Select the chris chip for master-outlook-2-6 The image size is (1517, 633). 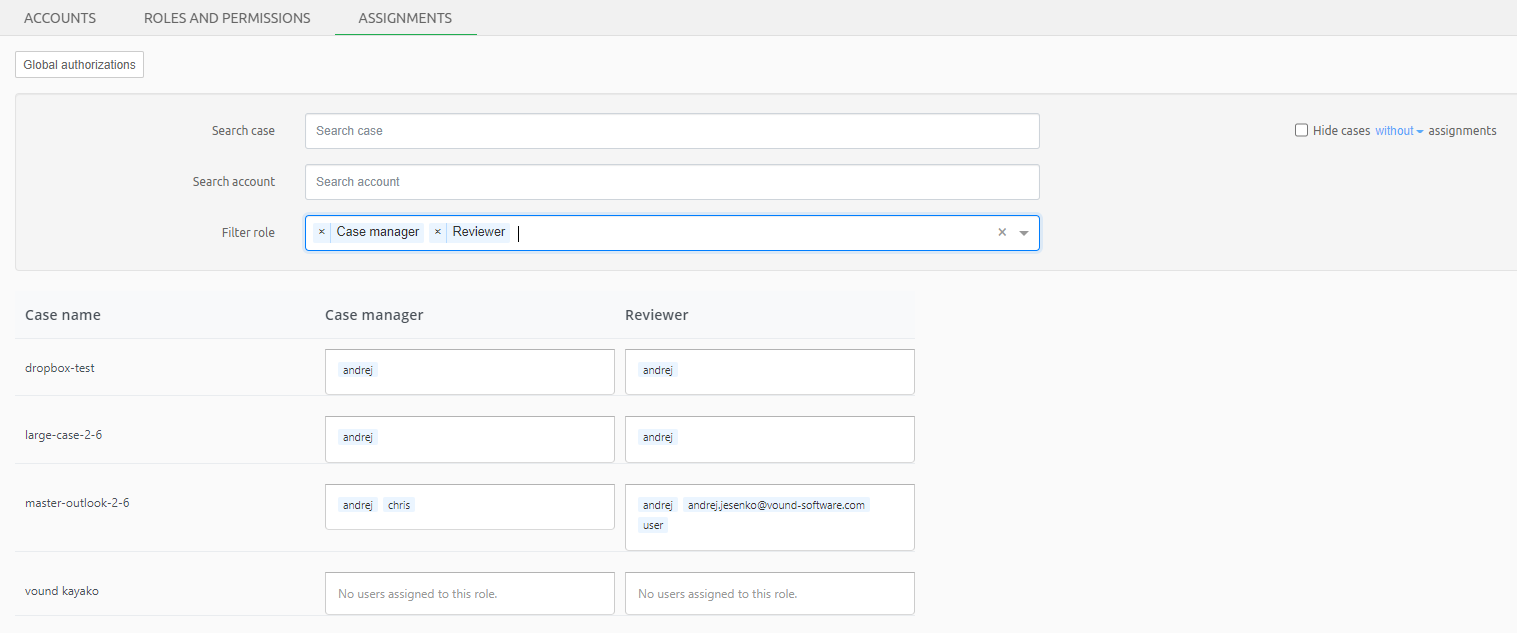[398, 504]
